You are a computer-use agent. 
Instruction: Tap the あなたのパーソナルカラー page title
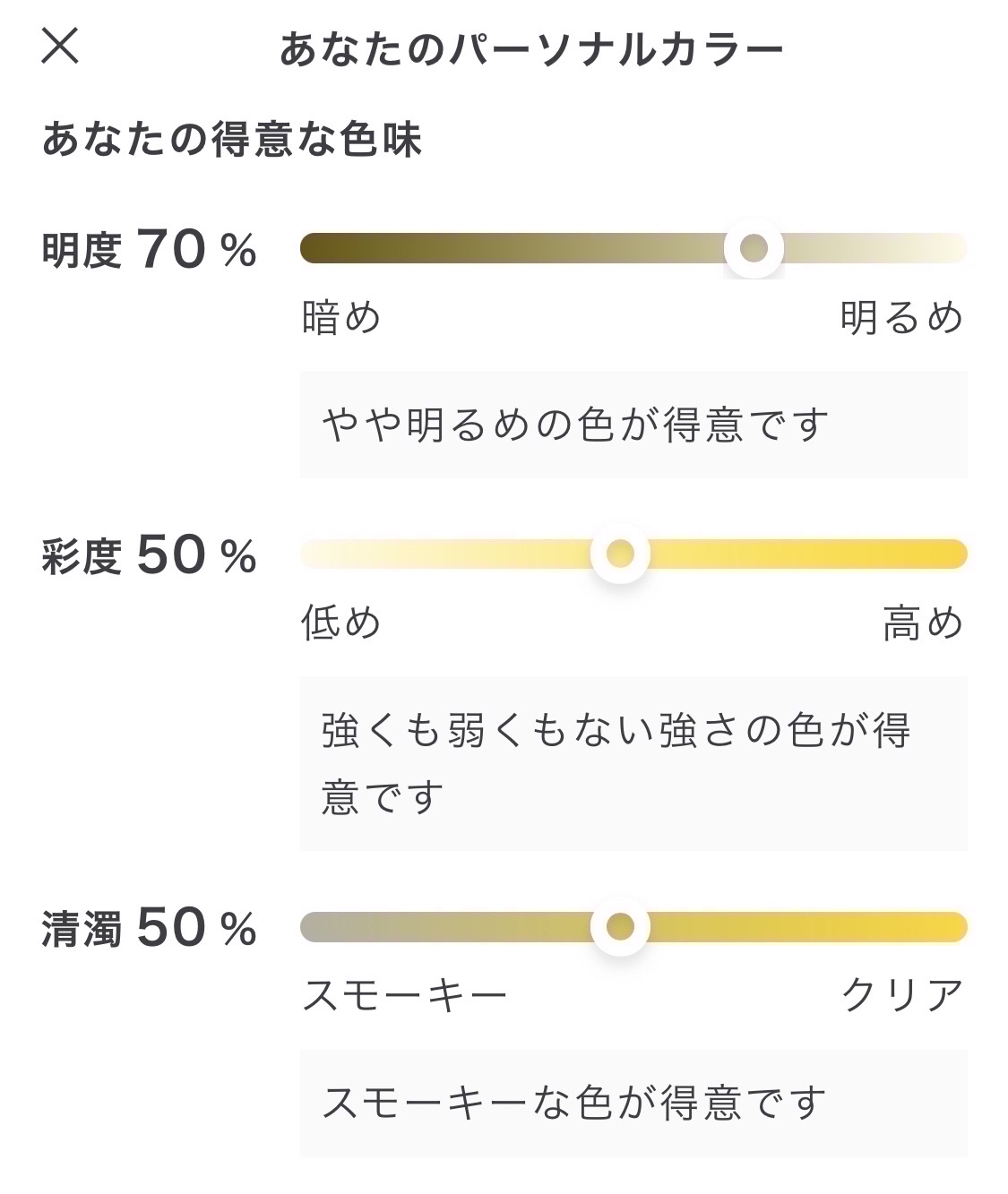pos(531,49)
